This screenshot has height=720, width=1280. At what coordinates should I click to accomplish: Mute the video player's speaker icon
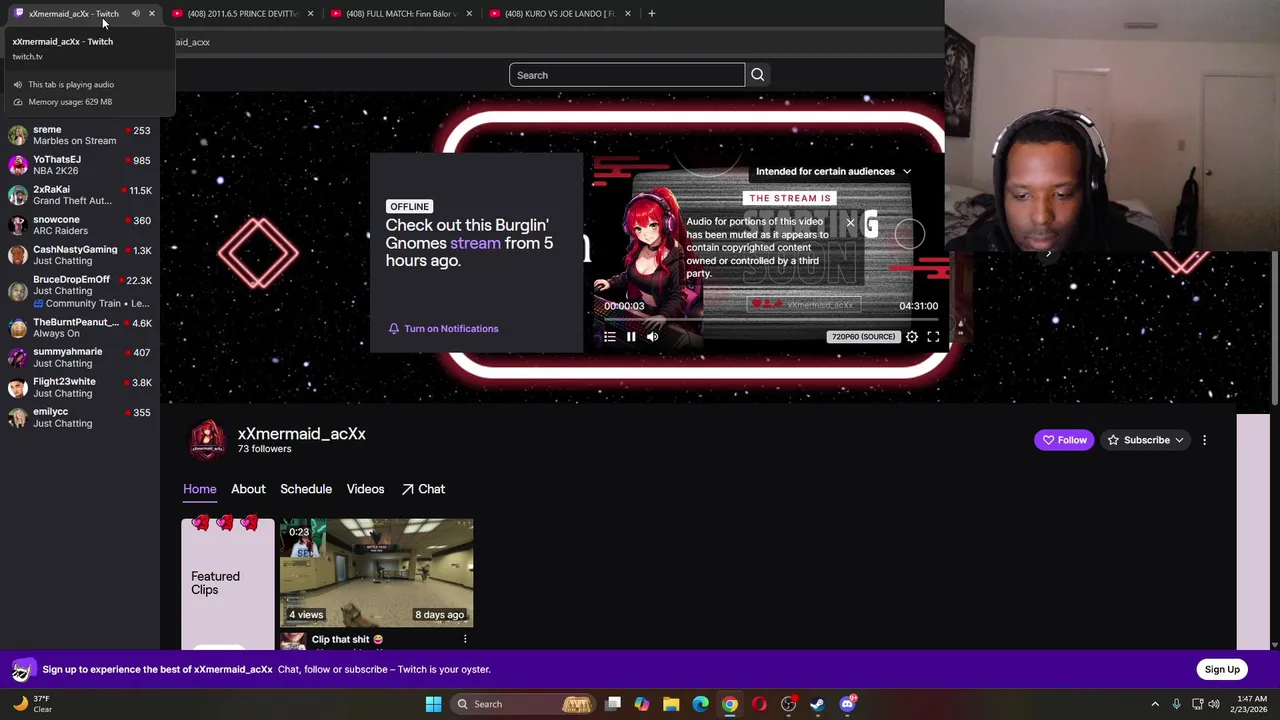coord(652,337)
